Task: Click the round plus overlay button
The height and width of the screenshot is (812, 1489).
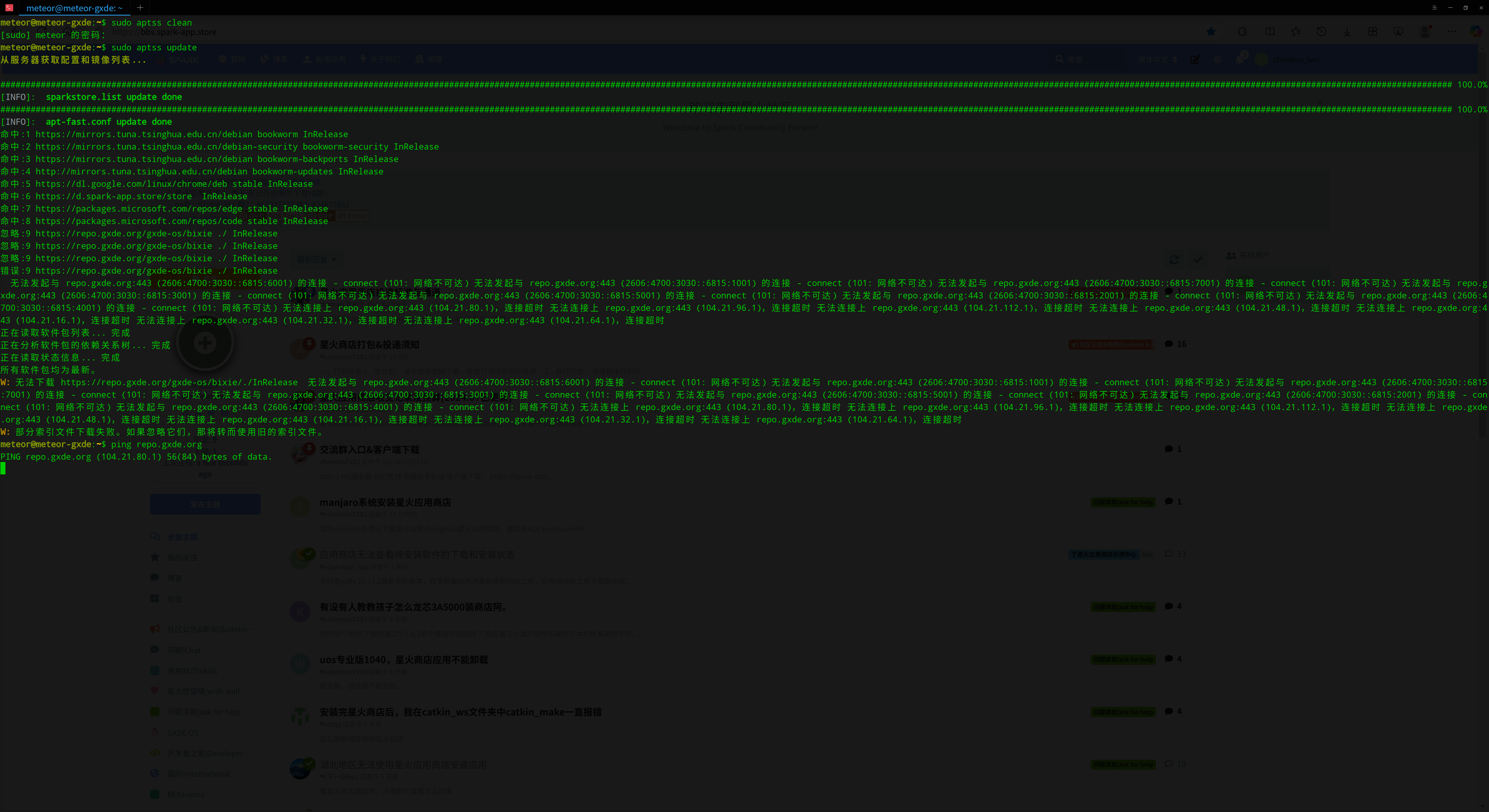Action: point(205,343)
